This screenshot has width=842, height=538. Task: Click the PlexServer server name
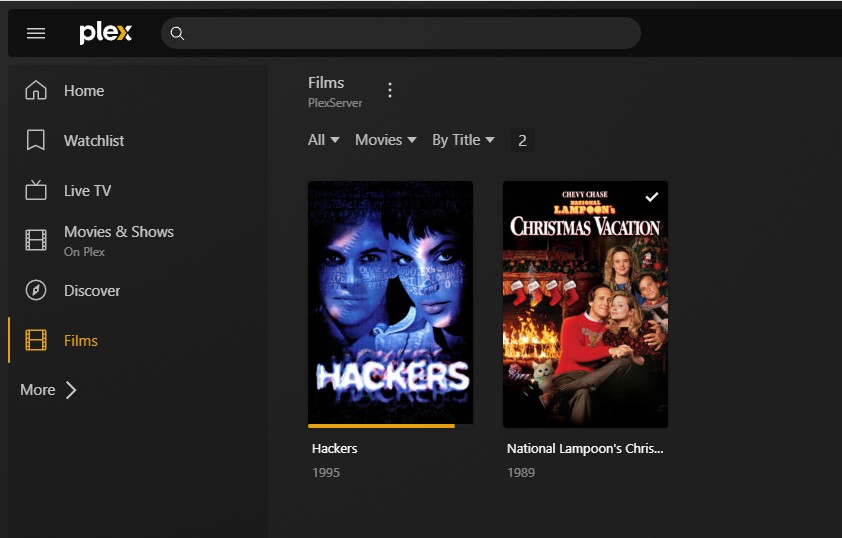pos(335,103)
